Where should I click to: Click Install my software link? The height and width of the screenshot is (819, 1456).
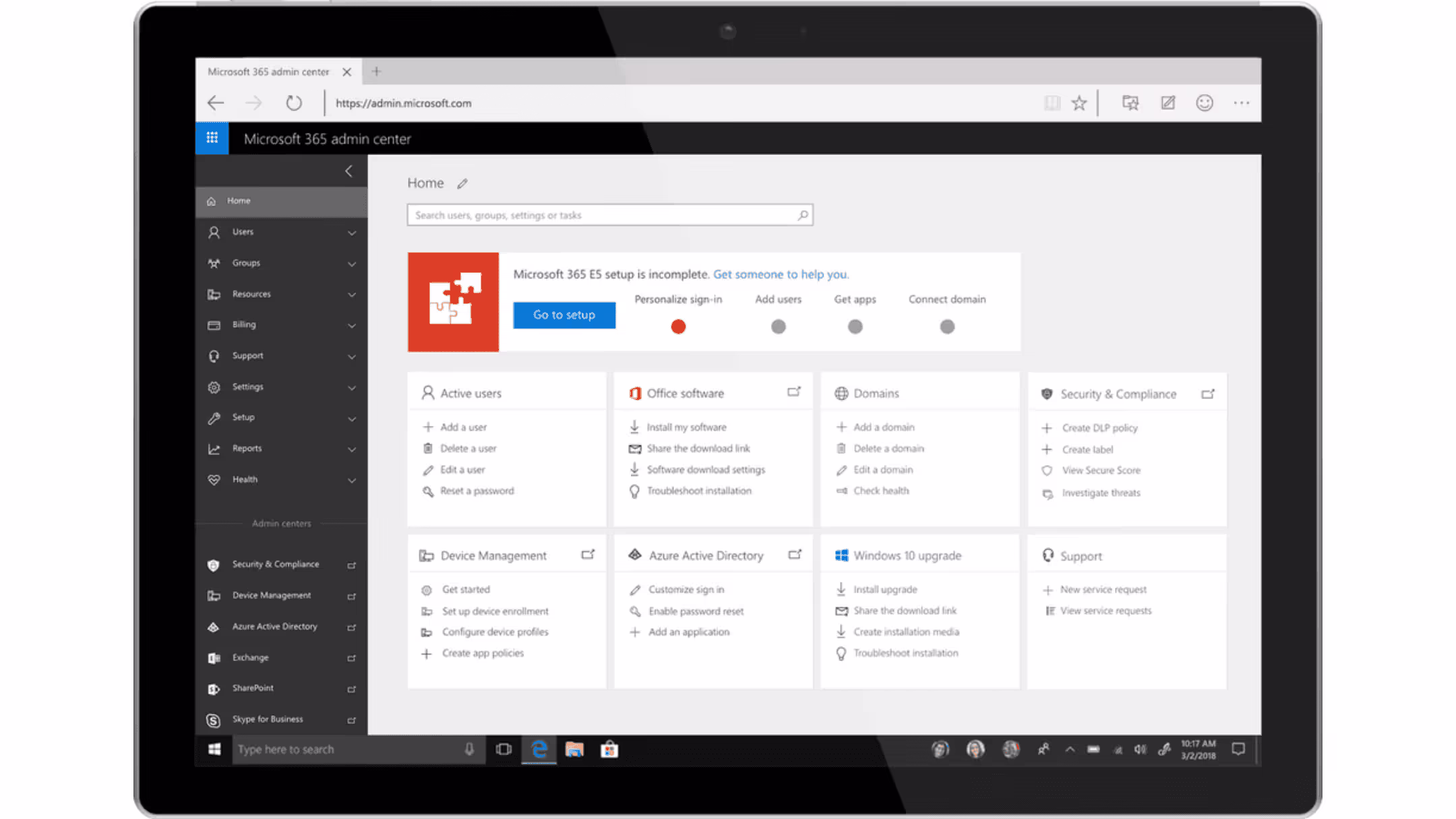coord(686,427)
